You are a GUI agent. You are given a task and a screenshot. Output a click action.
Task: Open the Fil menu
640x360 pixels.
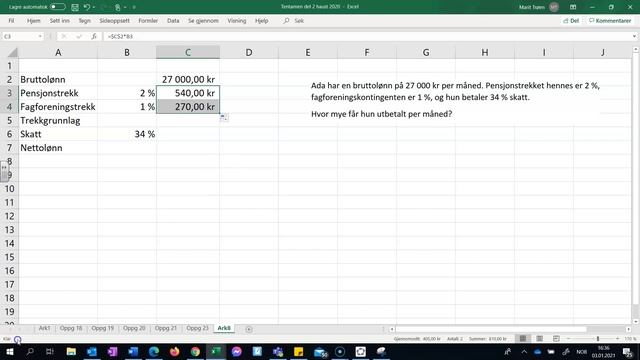(11, 21)
